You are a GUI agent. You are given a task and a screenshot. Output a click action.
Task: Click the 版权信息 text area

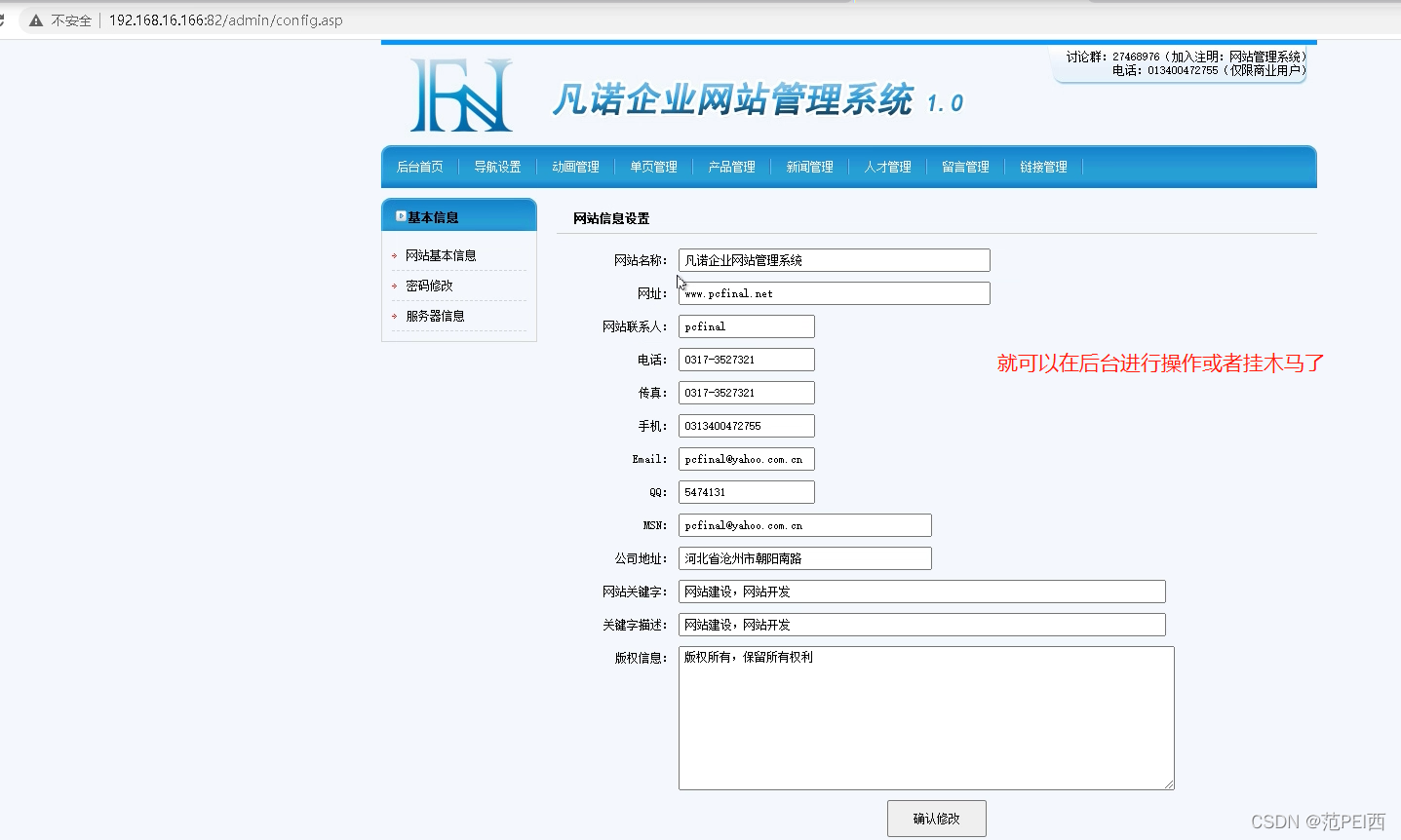point(926,718)
